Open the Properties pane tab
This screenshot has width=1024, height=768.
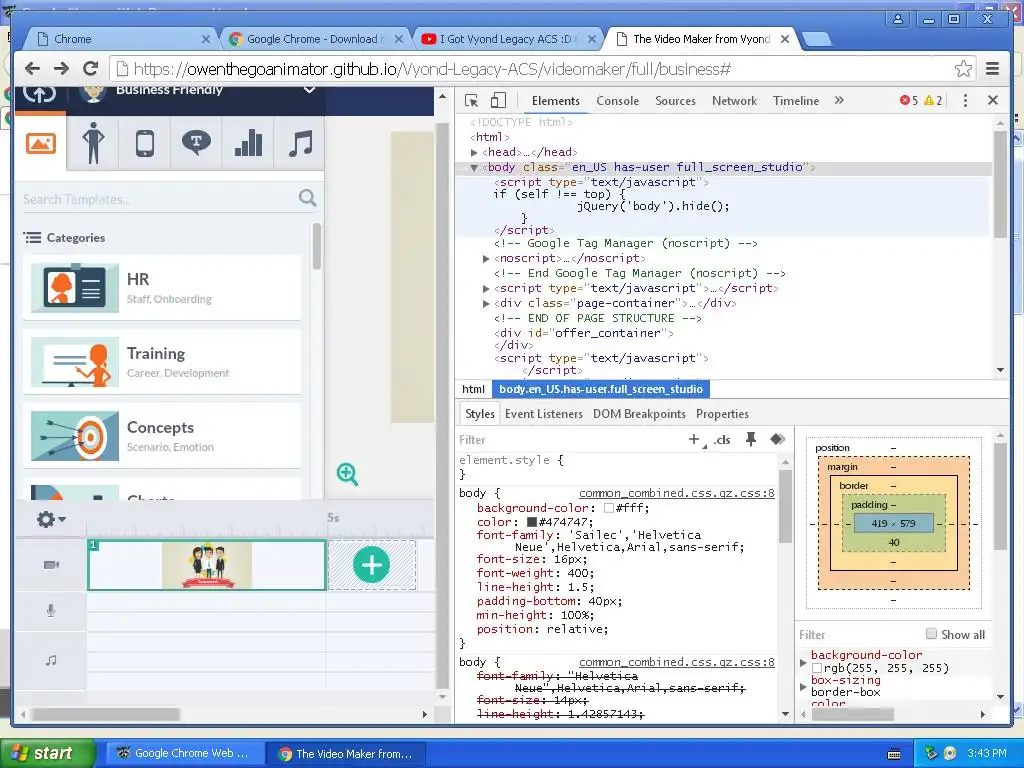tap(722, 414)
